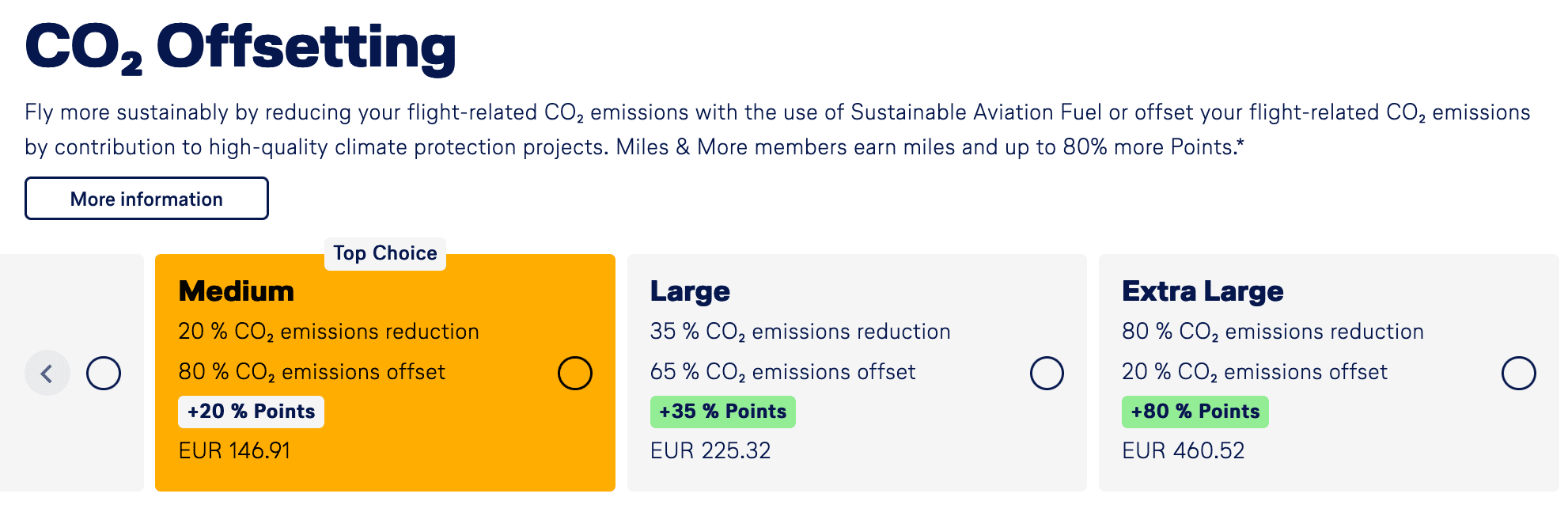Click the Extra Large card's 80 % emissions reduction line
The width and height of the screenshot is (1568, 505).
click(x=1272, y=332)
